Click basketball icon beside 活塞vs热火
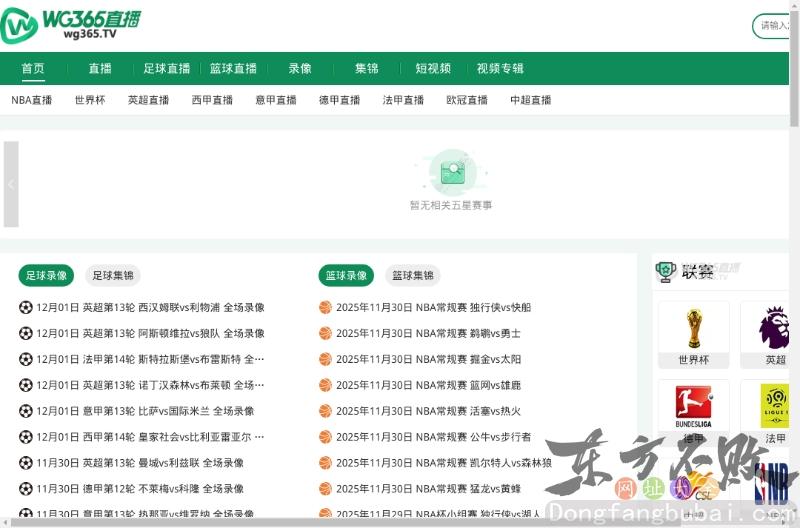 tap(326, 411)
